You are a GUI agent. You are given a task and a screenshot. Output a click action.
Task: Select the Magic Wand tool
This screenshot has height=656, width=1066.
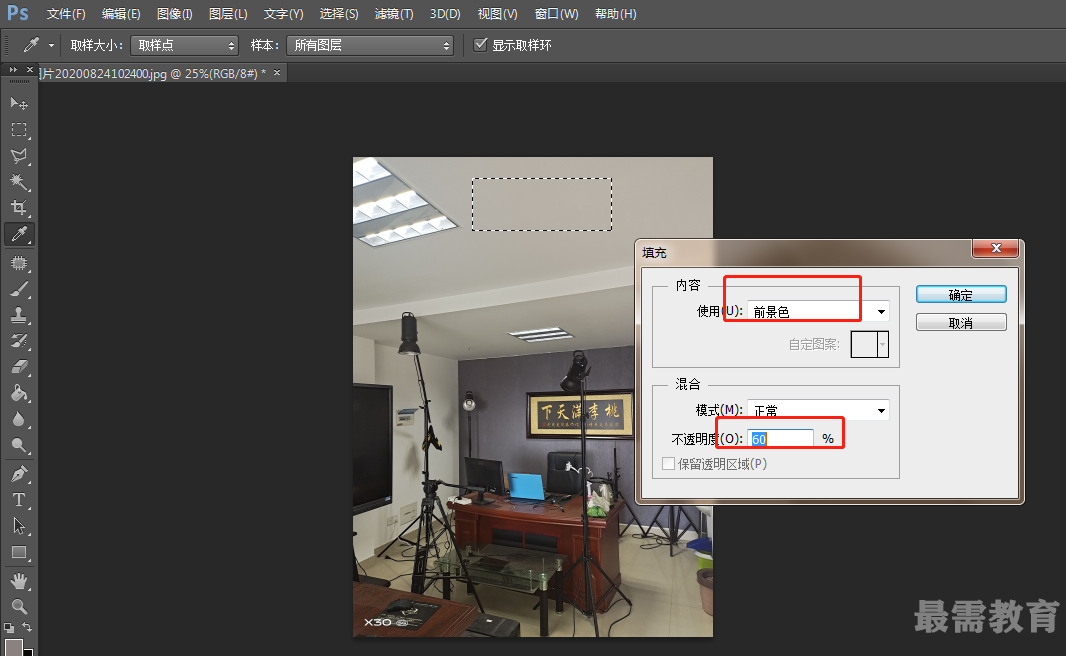19,182
